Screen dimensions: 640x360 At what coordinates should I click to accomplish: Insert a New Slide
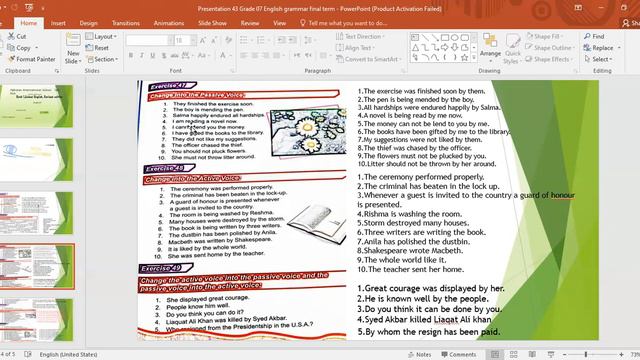[x=73, y=48]
